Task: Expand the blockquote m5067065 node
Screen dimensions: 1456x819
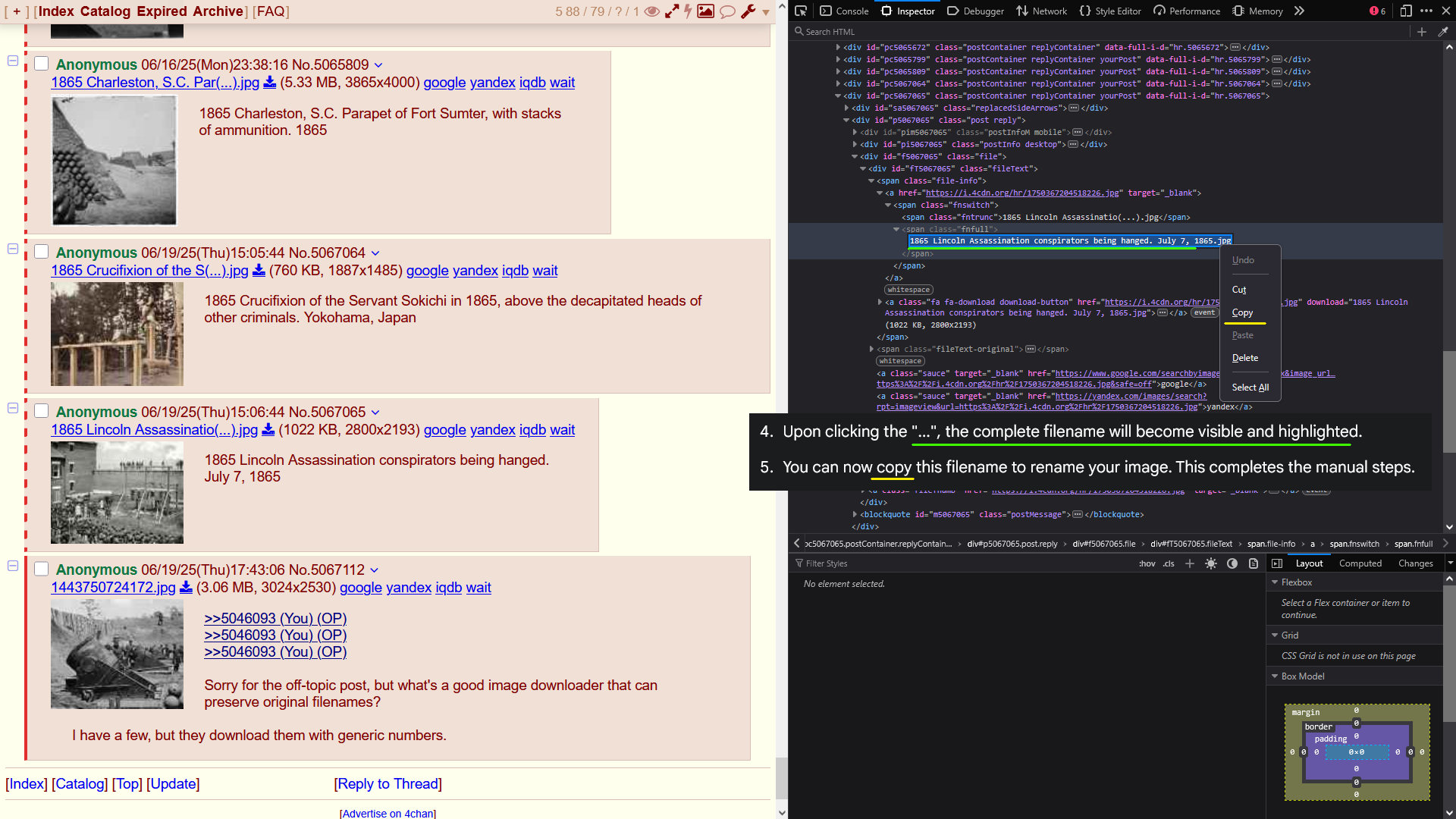Action: coord(855,514)
